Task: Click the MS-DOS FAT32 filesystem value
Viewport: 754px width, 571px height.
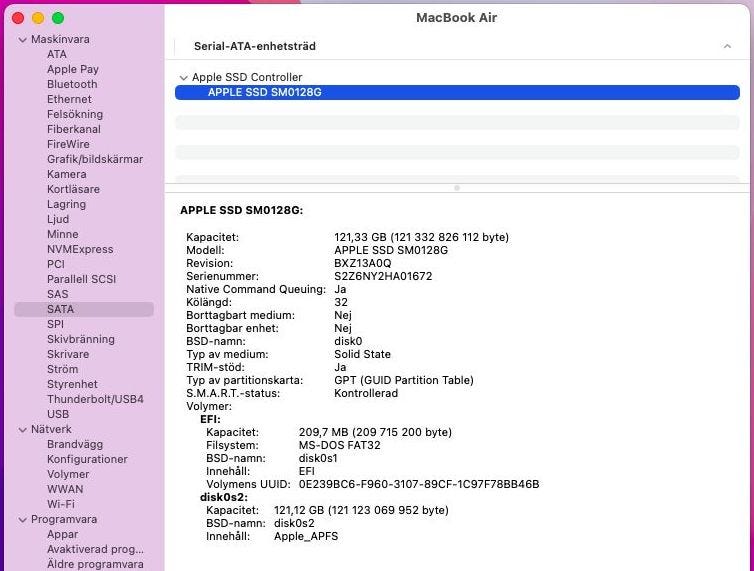Action: pyautogui.click(x=339, y=445)
